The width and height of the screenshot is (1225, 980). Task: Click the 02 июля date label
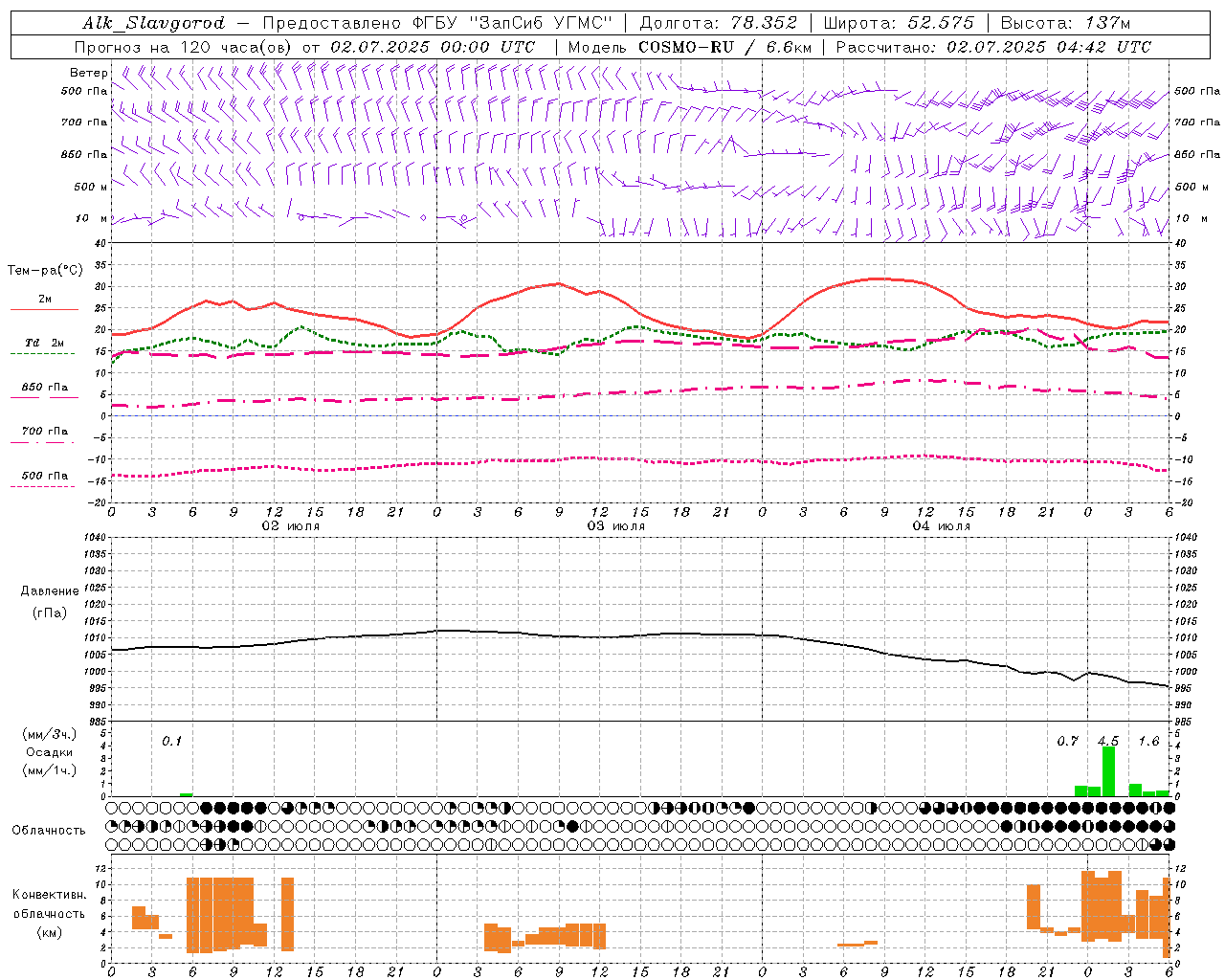pyautogui.click(x=290, y=526)
